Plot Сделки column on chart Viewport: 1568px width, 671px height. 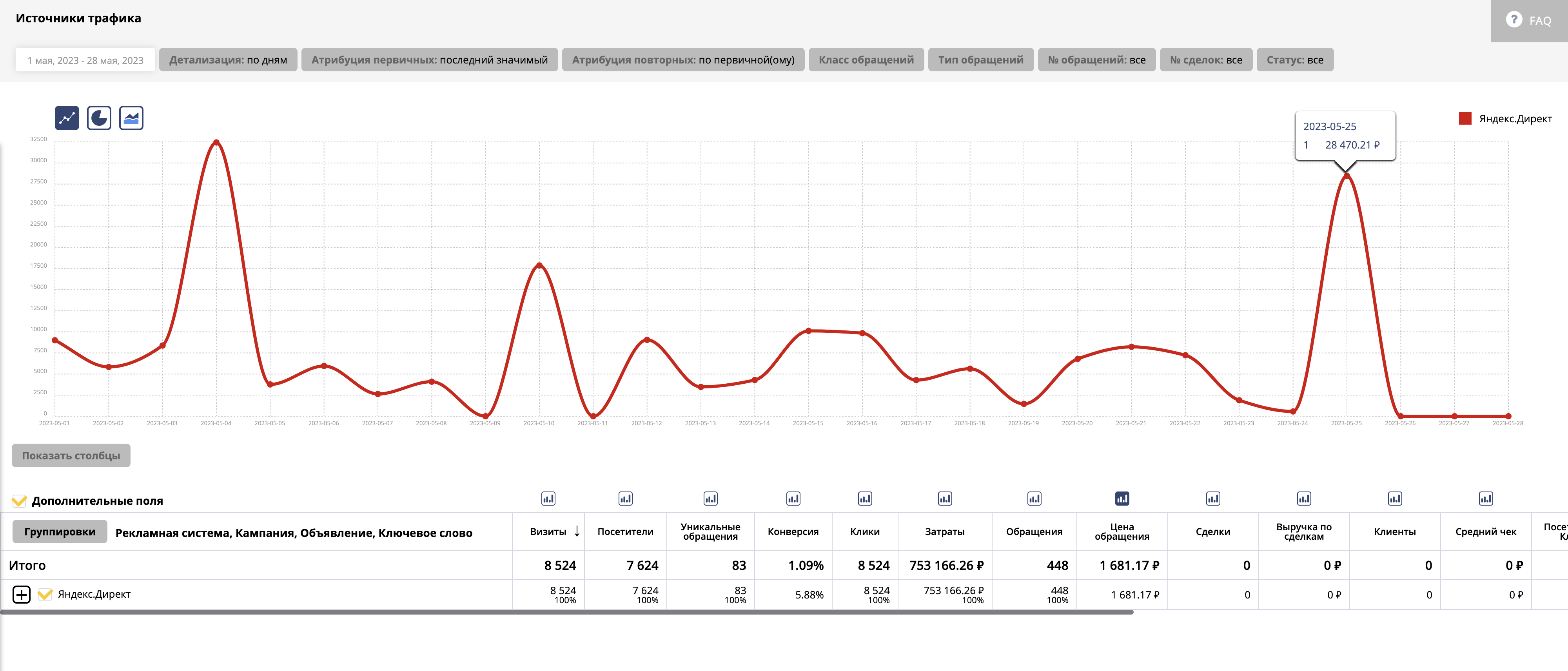pyautogui.click(x=1212, y=499)
